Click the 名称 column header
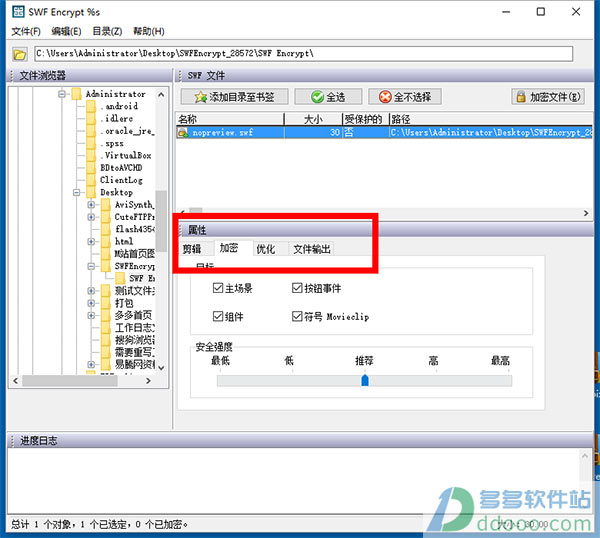This screenshot has height=538, width=600. coord(230,119)
